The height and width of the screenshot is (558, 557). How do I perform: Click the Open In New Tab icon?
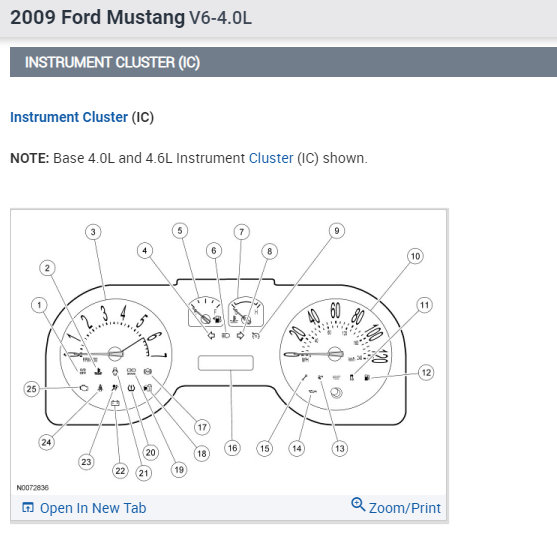click(28, 507)
